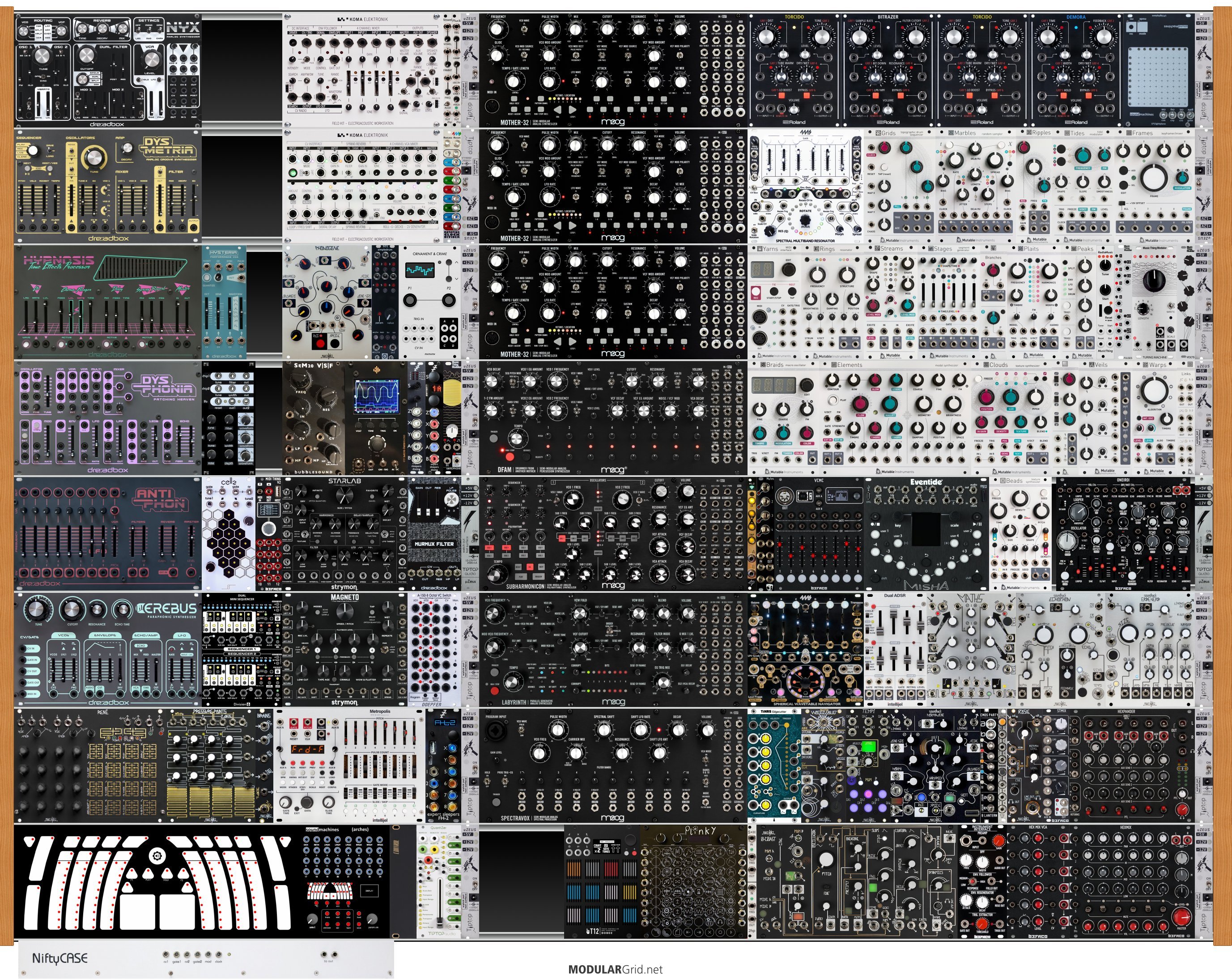Open the Clouds texture synthesizer module
The height and width of the screenshot is (979, 1232).
pos(1012,418)
